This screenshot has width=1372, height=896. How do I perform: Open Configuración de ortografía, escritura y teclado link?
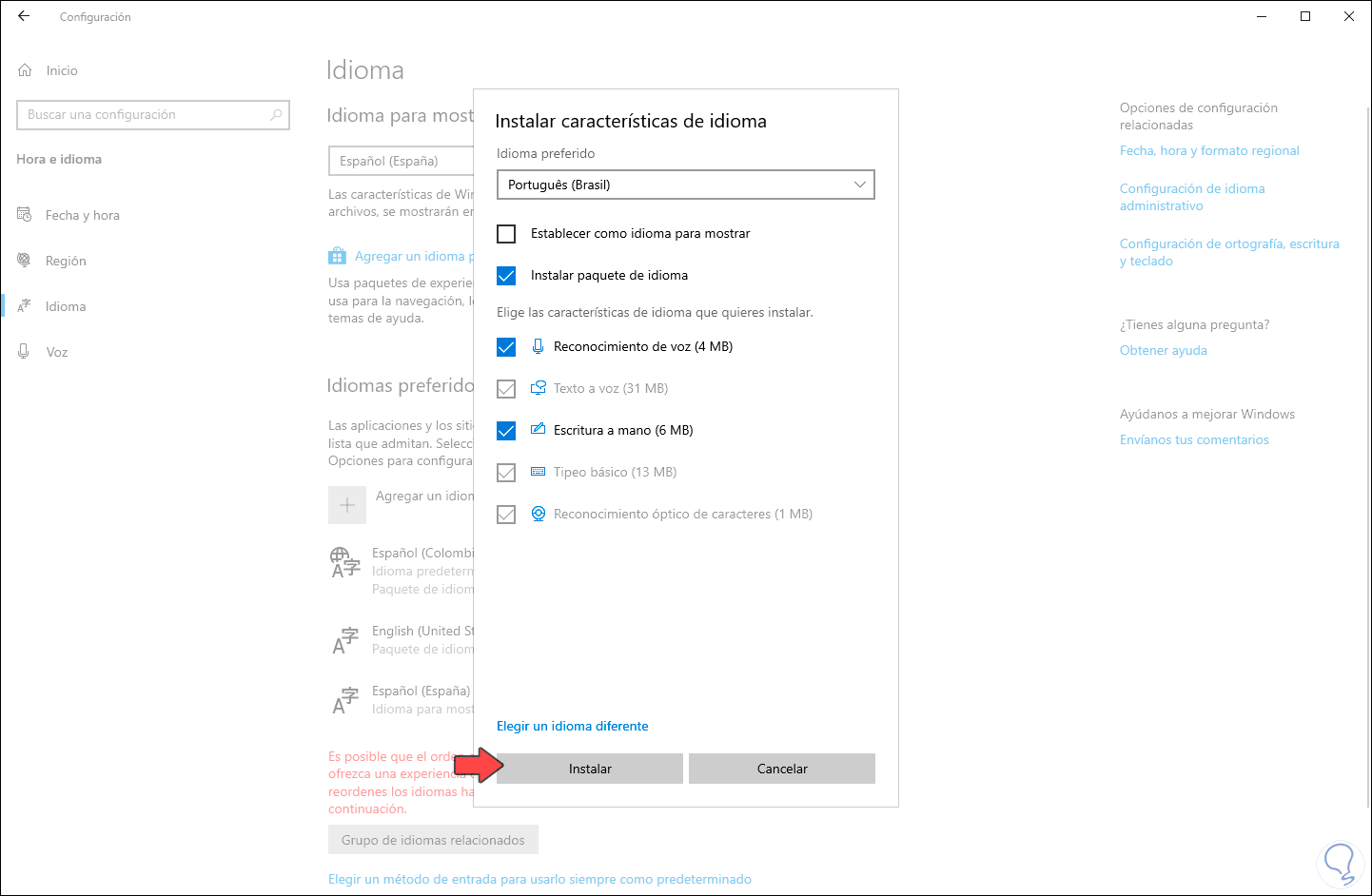pos(1229,252)
